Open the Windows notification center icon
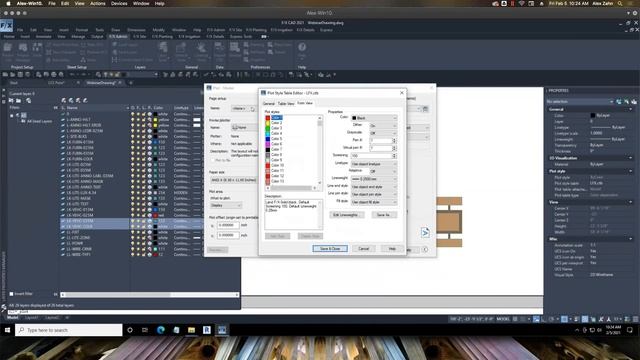The height and width of the screenshot is (360, 640). point(630,330)
